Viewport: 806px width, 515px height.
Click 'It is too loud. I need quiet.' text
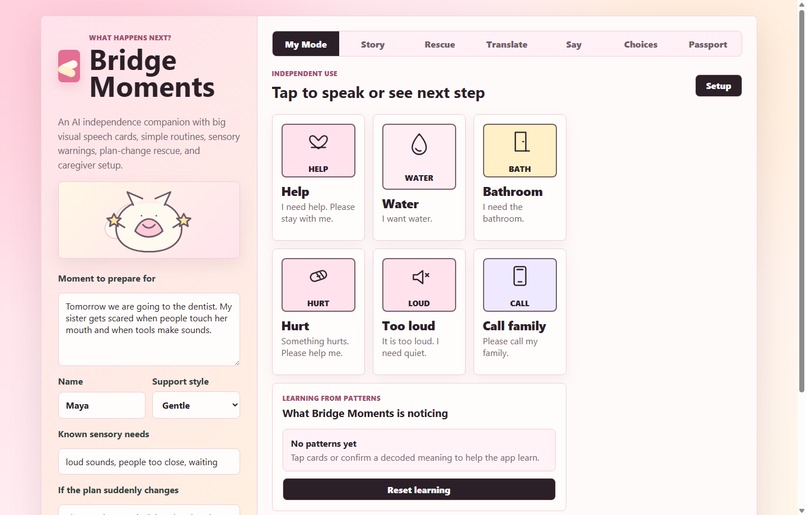click(x=410, y=347)
